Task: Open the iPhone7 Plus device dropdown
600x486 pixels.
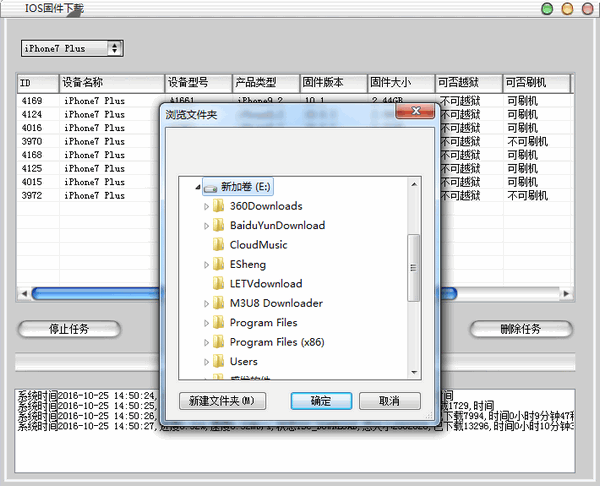Action: [72, 49]
